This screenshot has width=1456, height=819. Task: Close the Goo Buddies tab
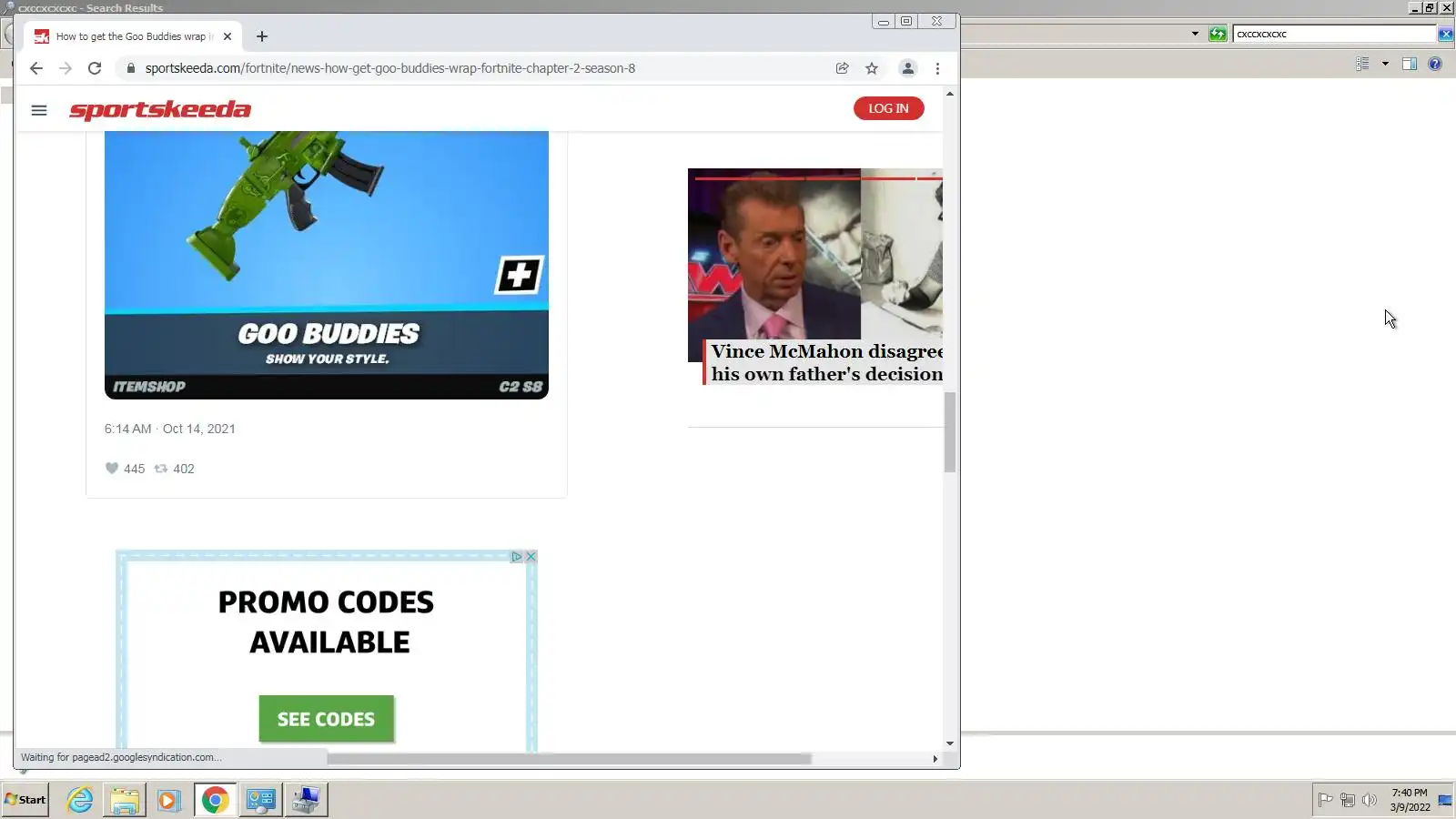click(227, 36)
